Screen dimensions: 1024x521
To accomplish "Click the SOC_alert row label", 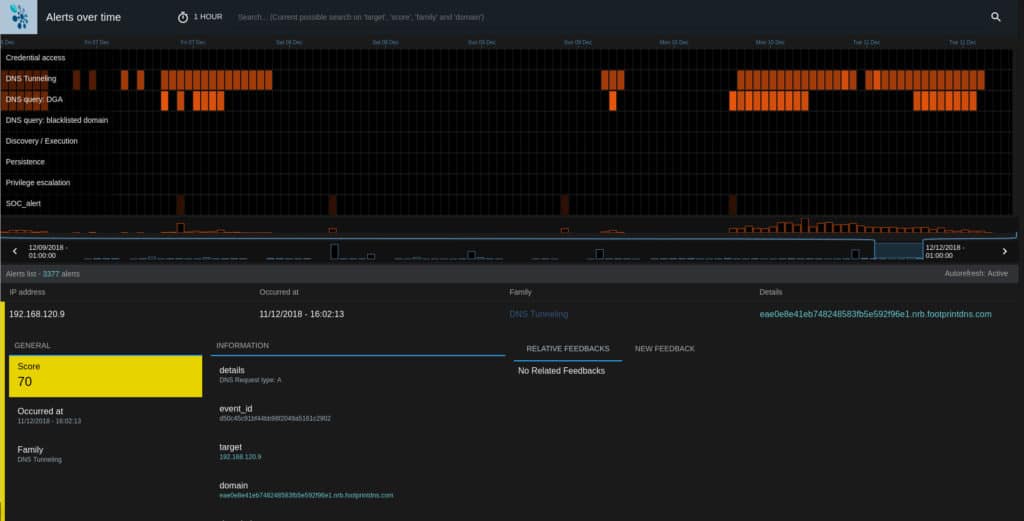I will click(24, 204).
